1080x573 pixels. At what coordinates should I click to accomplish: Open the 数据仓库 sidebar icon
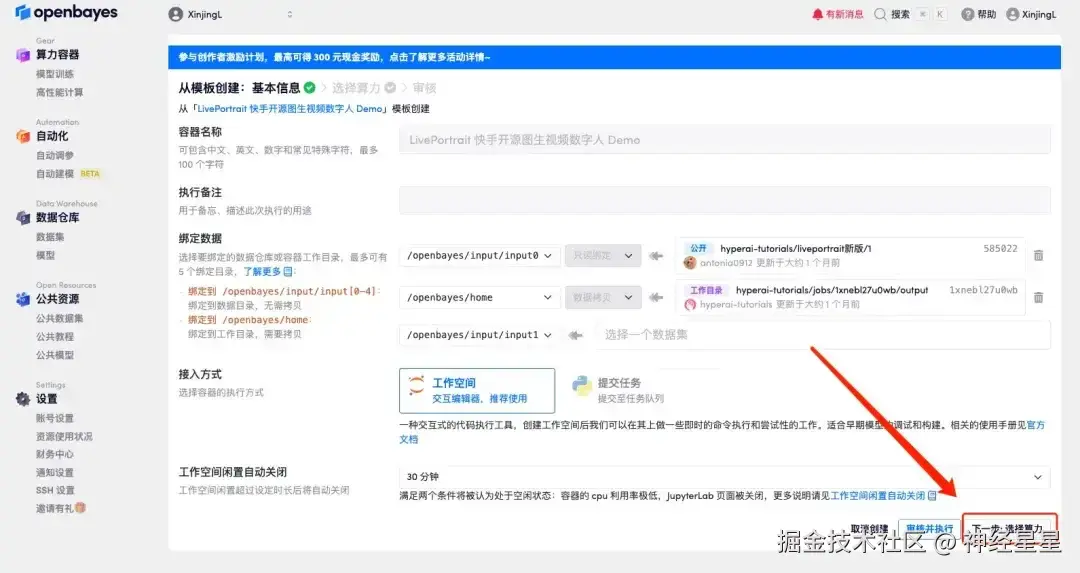pyautogui.click(x=23, y=218)
